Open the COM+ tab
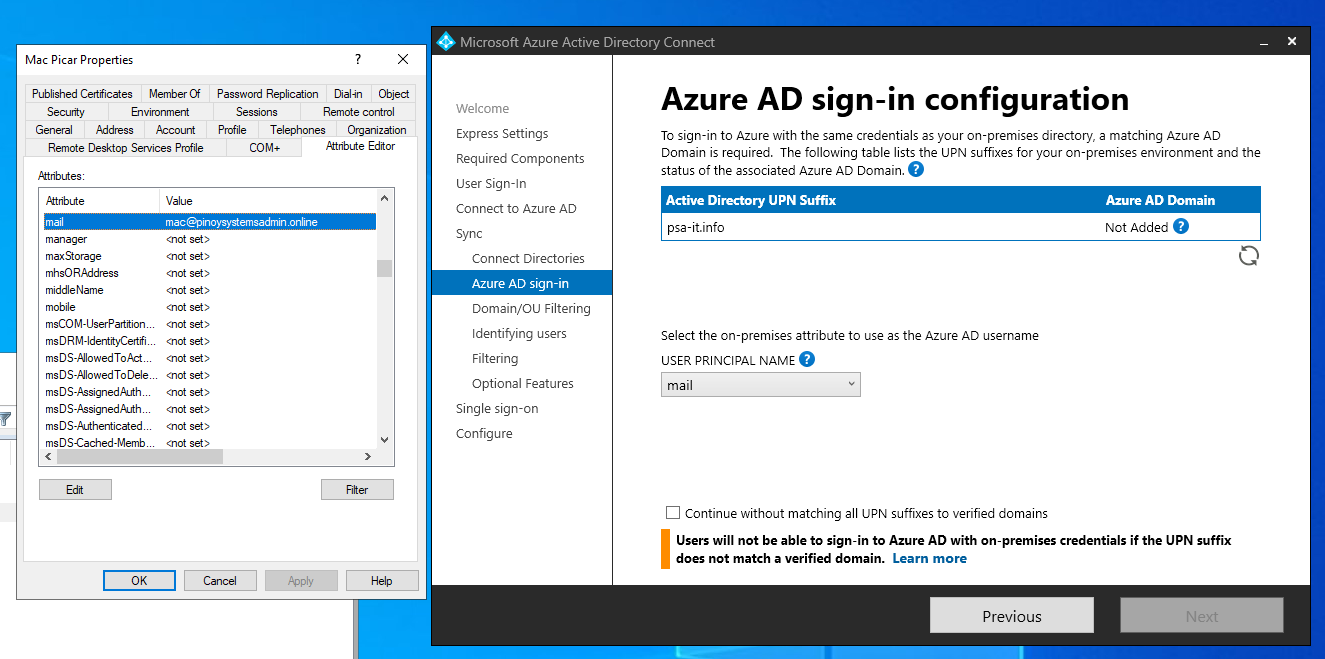Screen dimensions: 1325x659 point(265,148)
